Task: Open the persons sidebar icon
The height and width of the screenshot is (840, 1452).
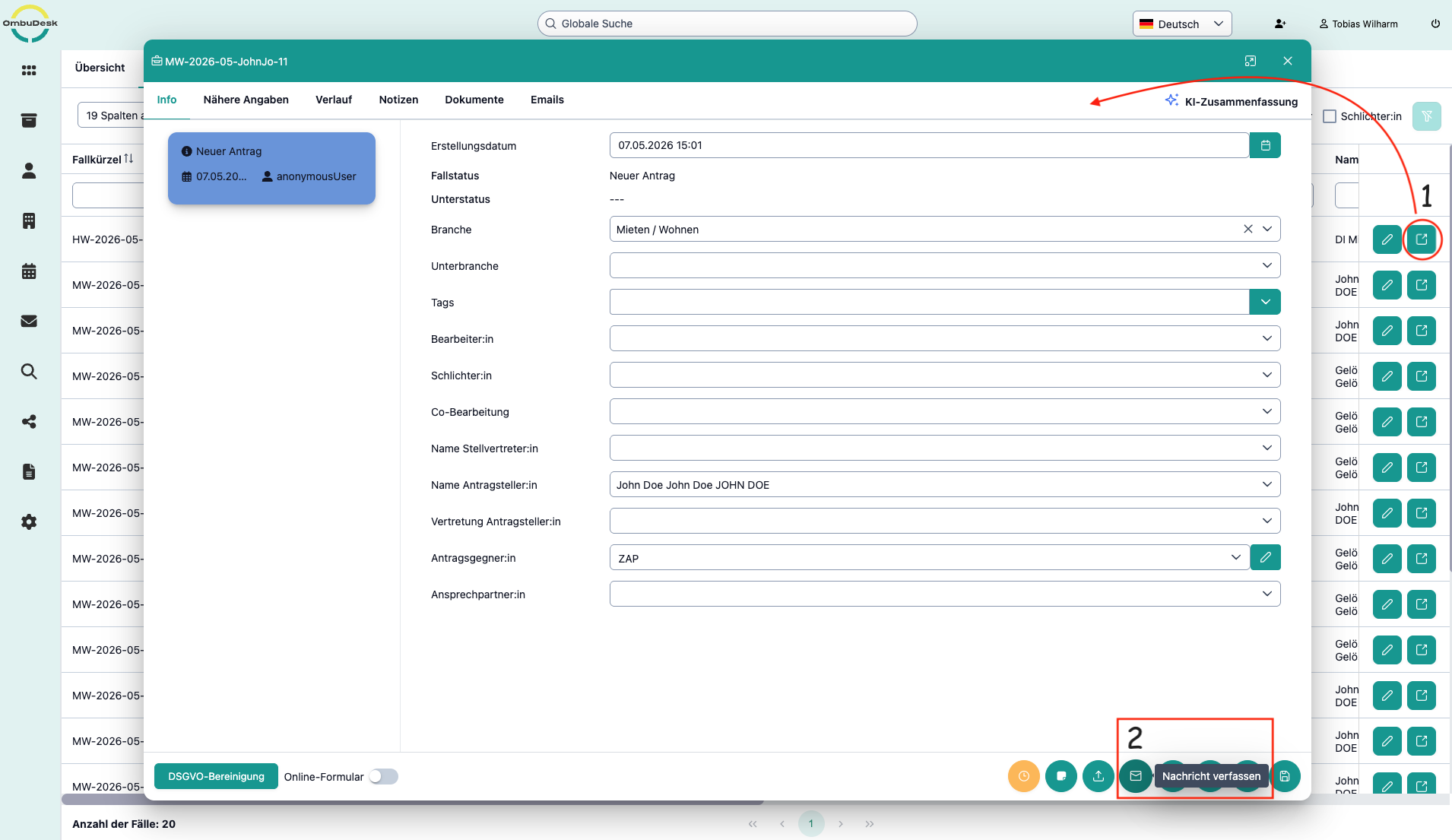Action: [29, 170]
